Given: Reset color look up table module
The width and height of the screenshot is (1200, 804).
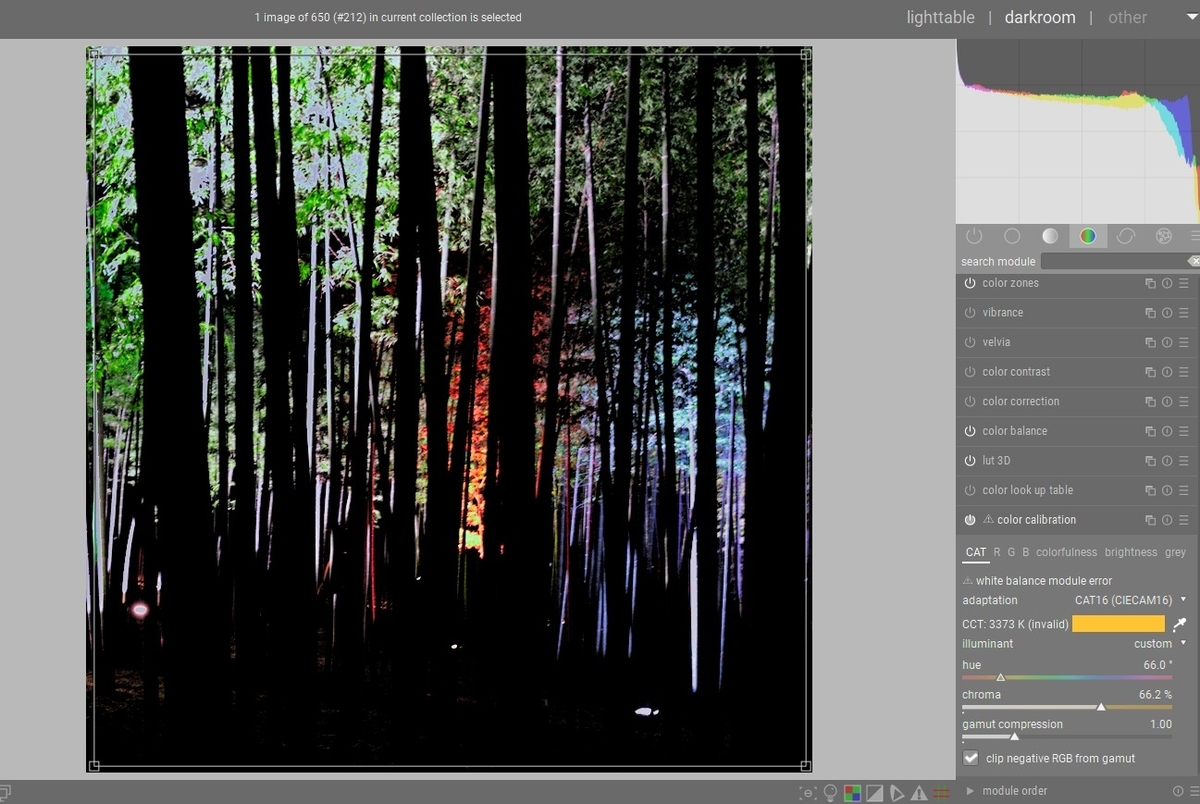Looking at the screenshot, I should 1167,491.
